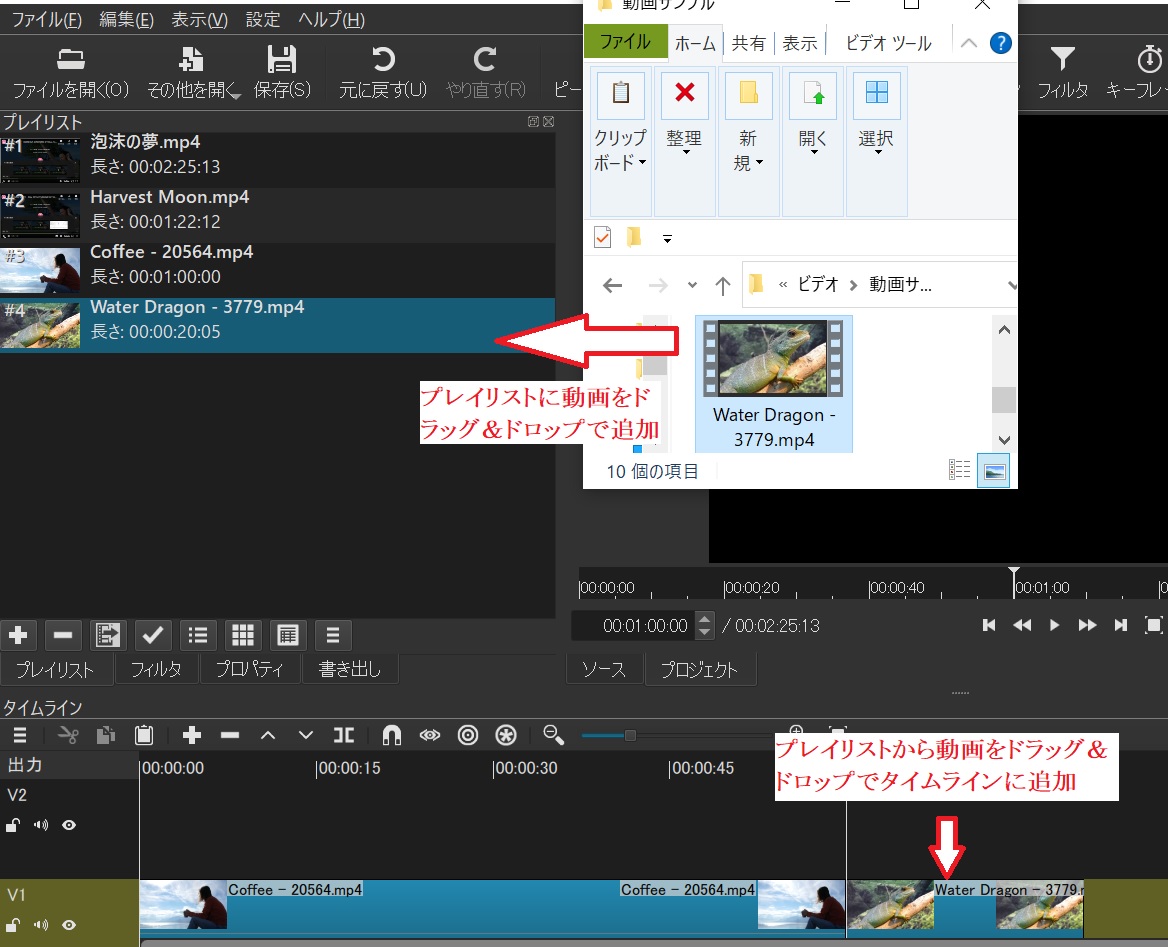1168x947 pixels.
Task: Split at playhead icon in timeline
Action: (343, 735)
